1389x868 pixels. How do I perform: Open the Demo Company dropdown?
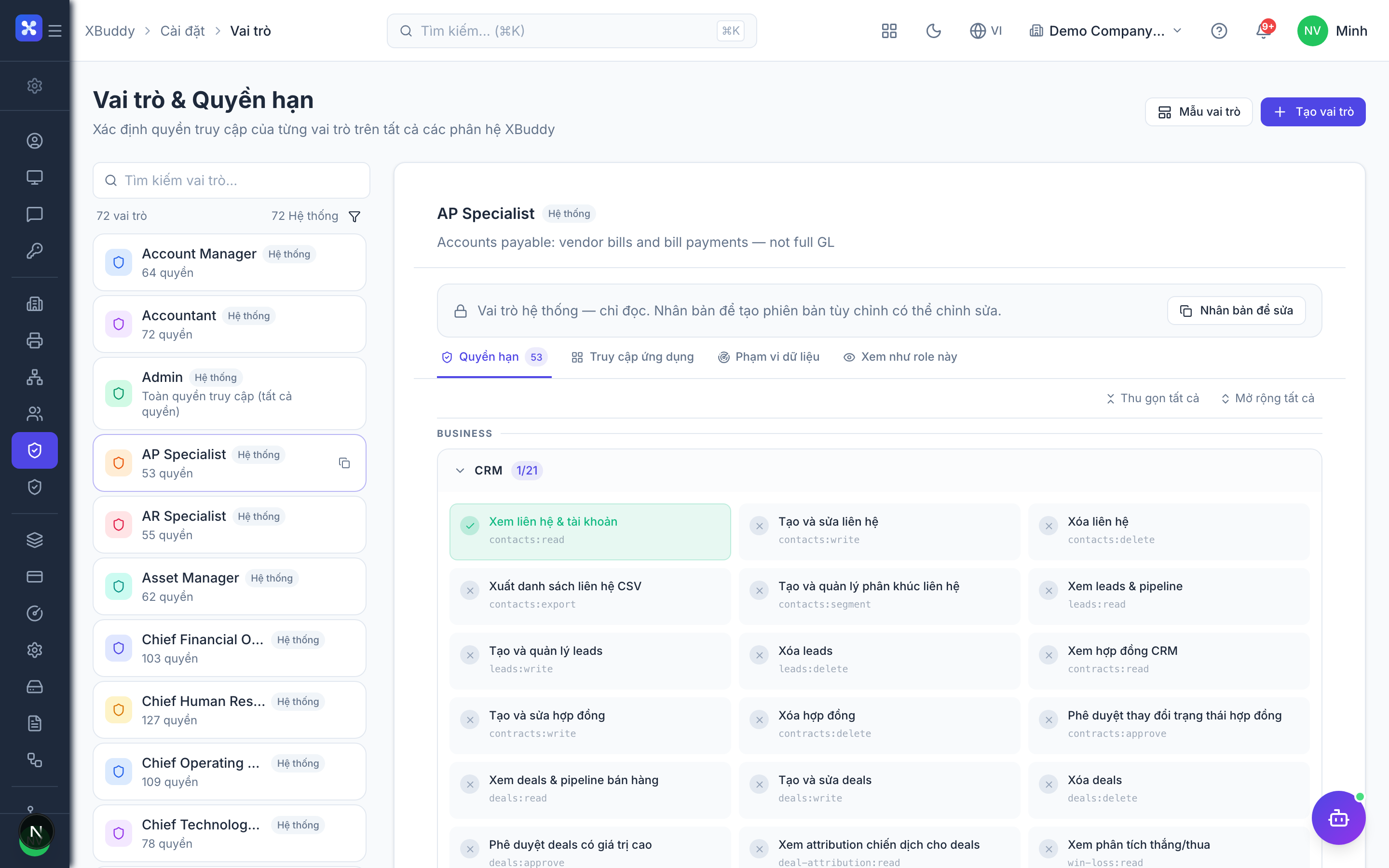pyautogui.click(x=1105, y=31)
